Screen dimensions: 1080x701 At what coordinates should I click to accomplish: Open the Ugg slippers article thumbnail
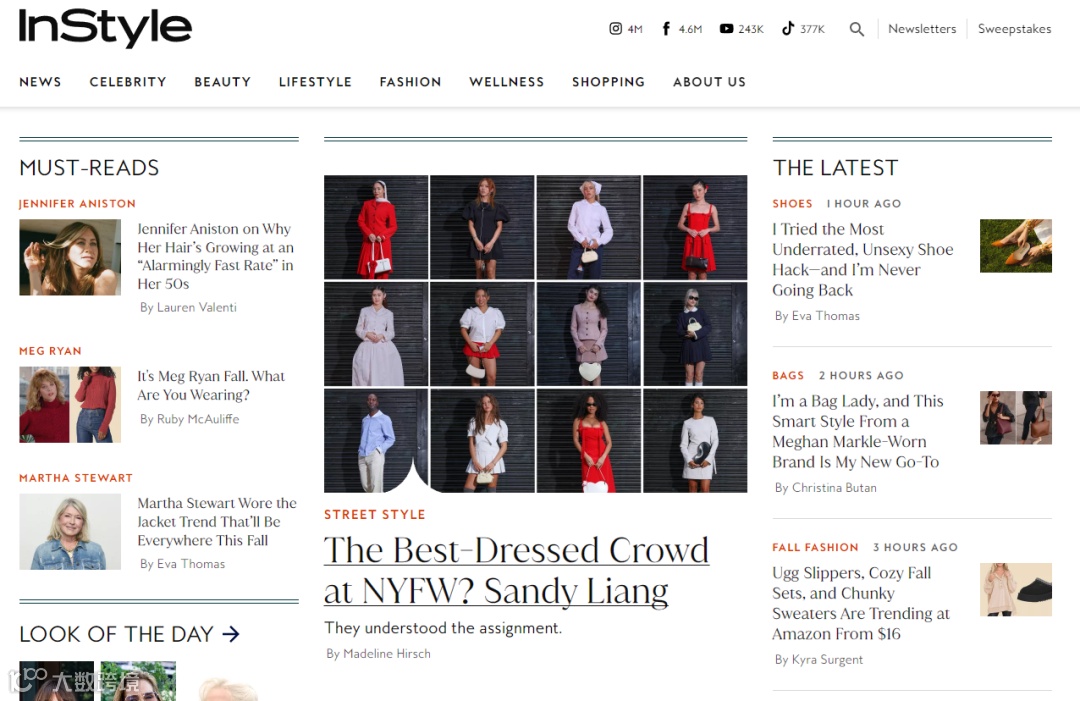click(x=1016, y=589)
